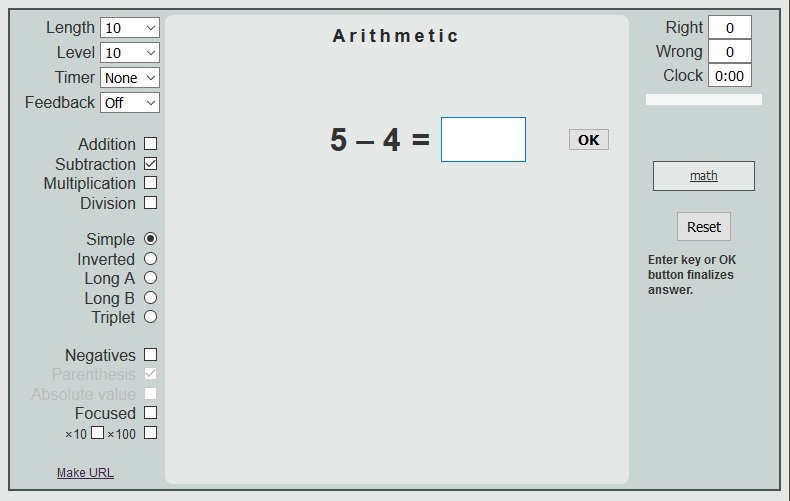Open the math link button
790x501 pixels.
click(703, 176)
